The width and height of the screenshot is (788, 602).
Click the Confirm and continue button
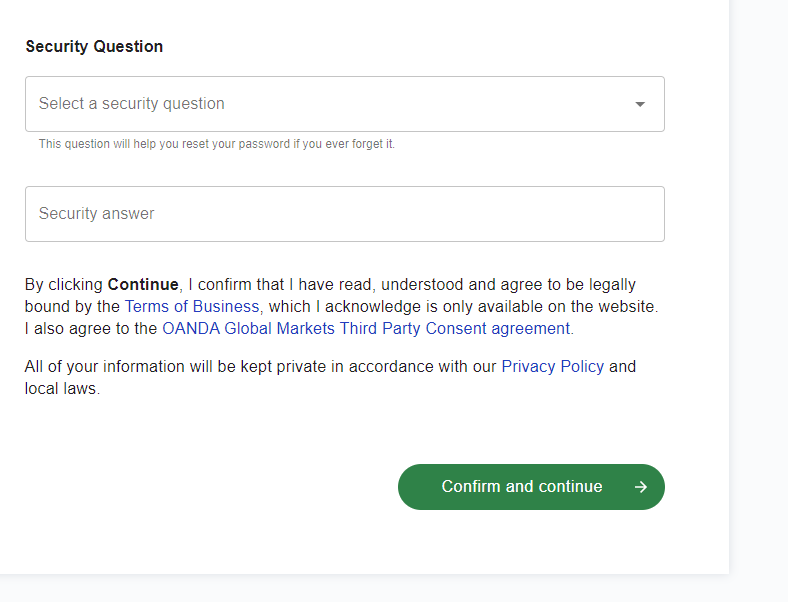[531, 487]
